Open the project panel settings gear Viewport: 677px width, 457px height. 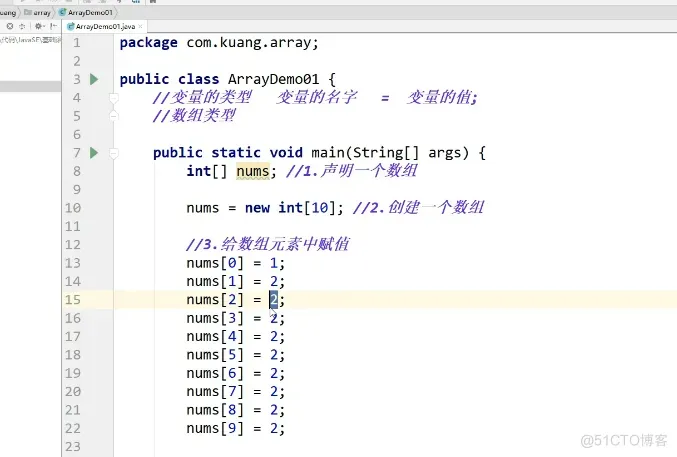39,26
